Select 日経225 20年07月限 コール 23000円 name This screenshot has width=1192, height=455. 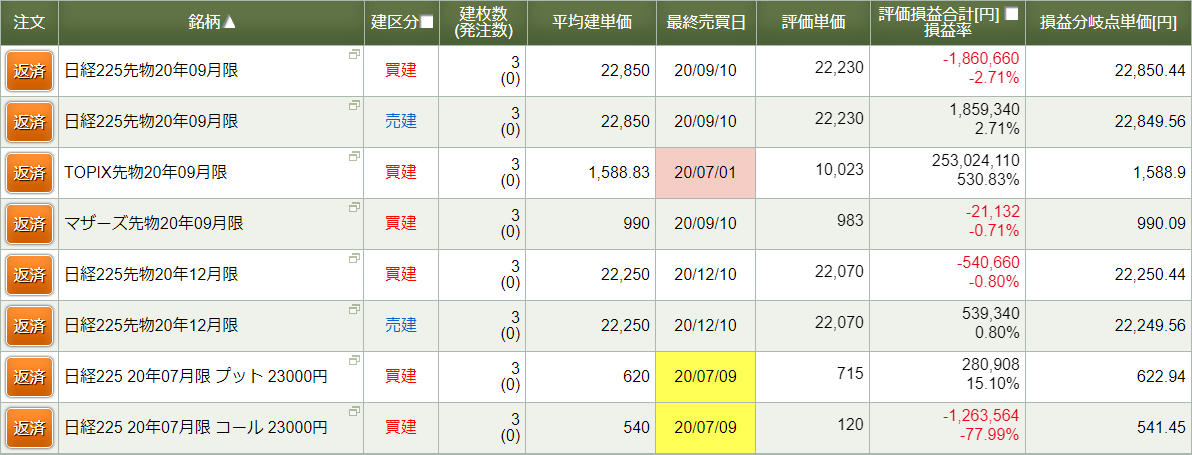point(196,427)
